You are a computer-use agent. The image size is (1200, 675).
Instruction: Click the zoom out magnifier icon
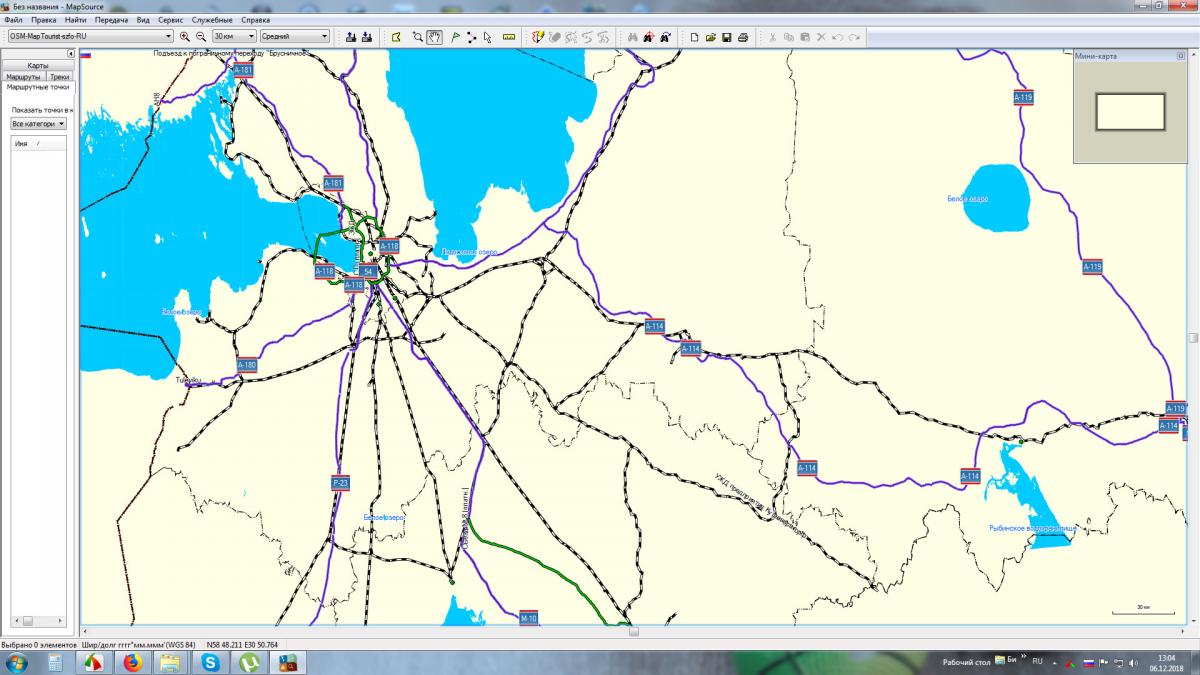tap(201, 37)
